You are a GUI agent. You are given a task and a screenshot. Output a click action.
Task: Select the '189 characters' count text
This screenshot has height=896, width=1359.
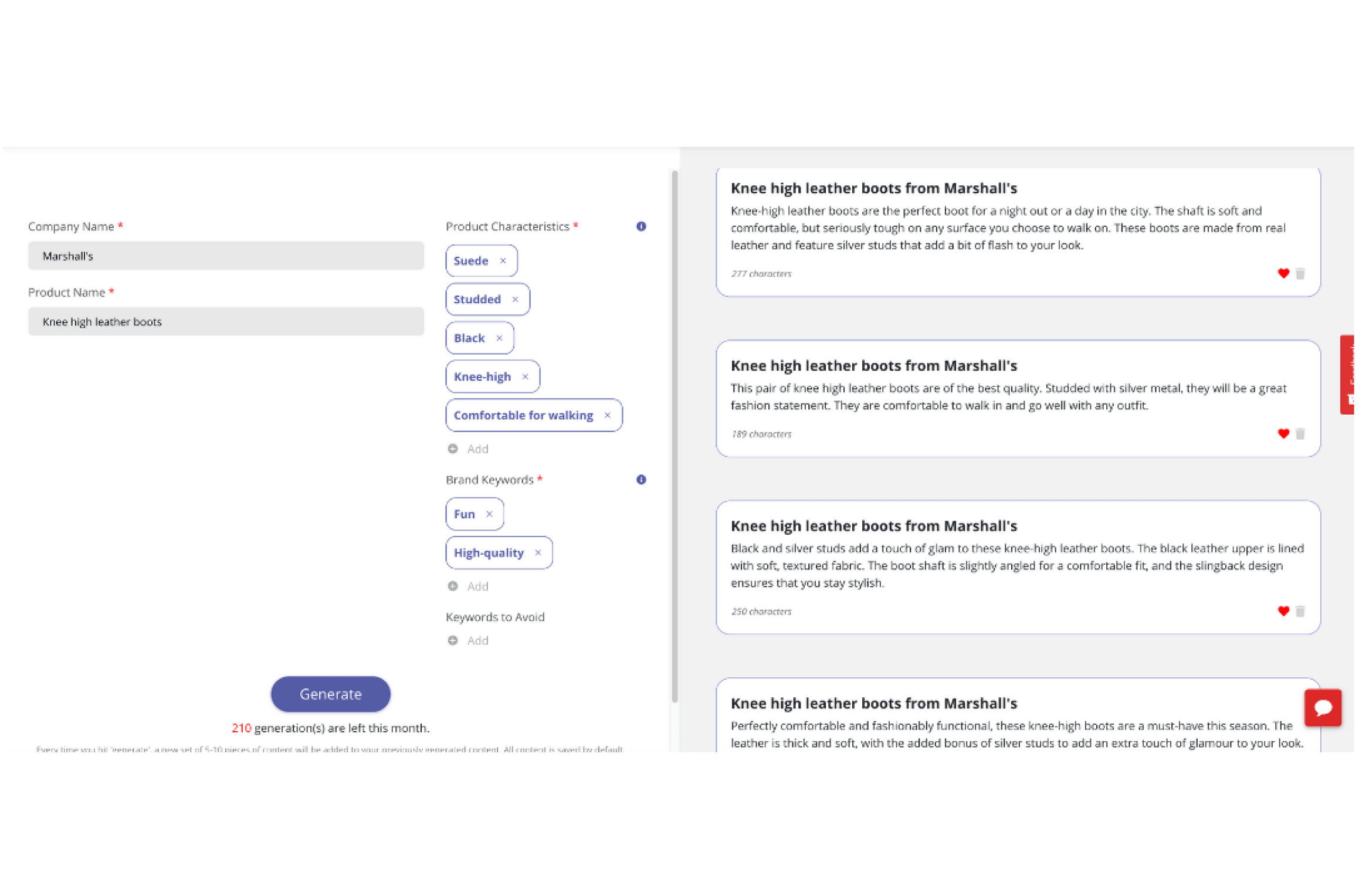pos(761,435)
